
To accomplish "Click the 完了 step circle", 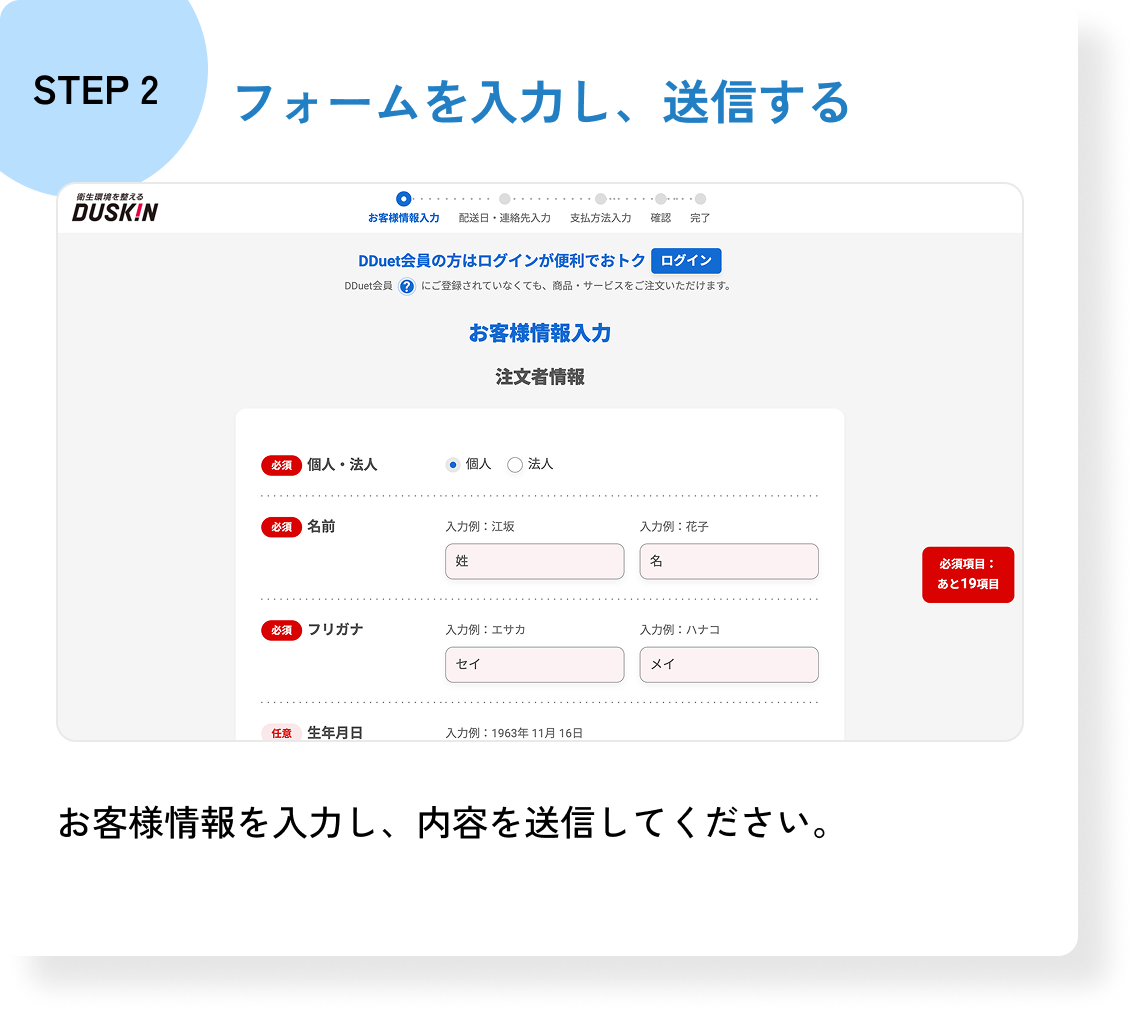I will tap(700, 199).
